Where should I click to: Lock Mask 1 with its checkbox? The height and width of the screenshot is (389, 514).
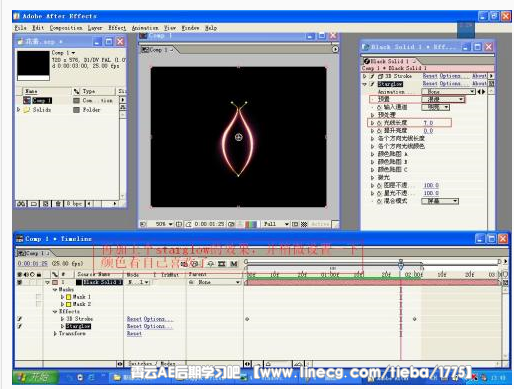39,297
